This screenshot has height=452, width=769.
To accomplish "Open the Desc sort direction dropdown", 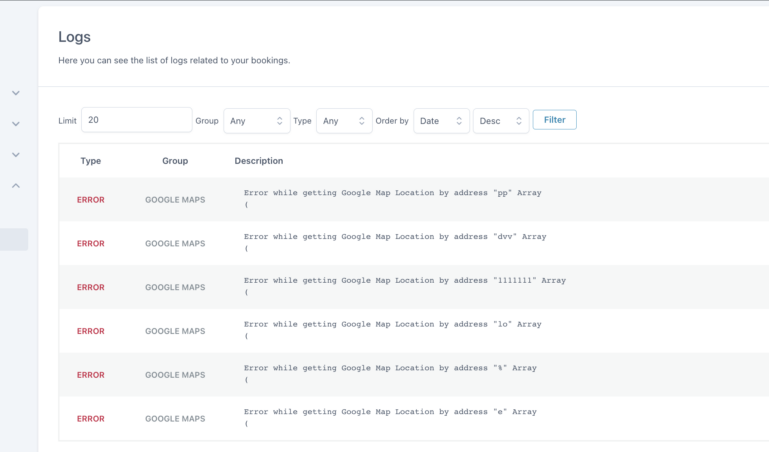I will point(501,121).
